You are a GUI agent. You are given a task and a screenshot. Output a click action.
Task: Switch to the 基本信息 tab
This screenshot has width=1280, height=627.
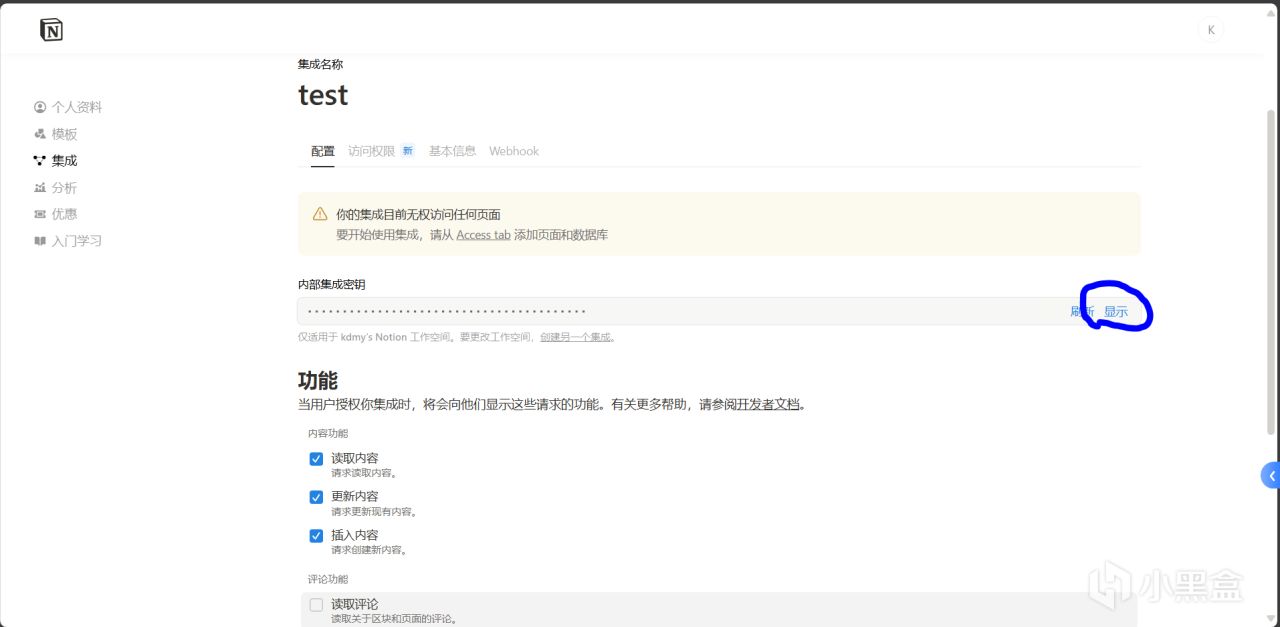pyautogui.click(x=452, y=151)
